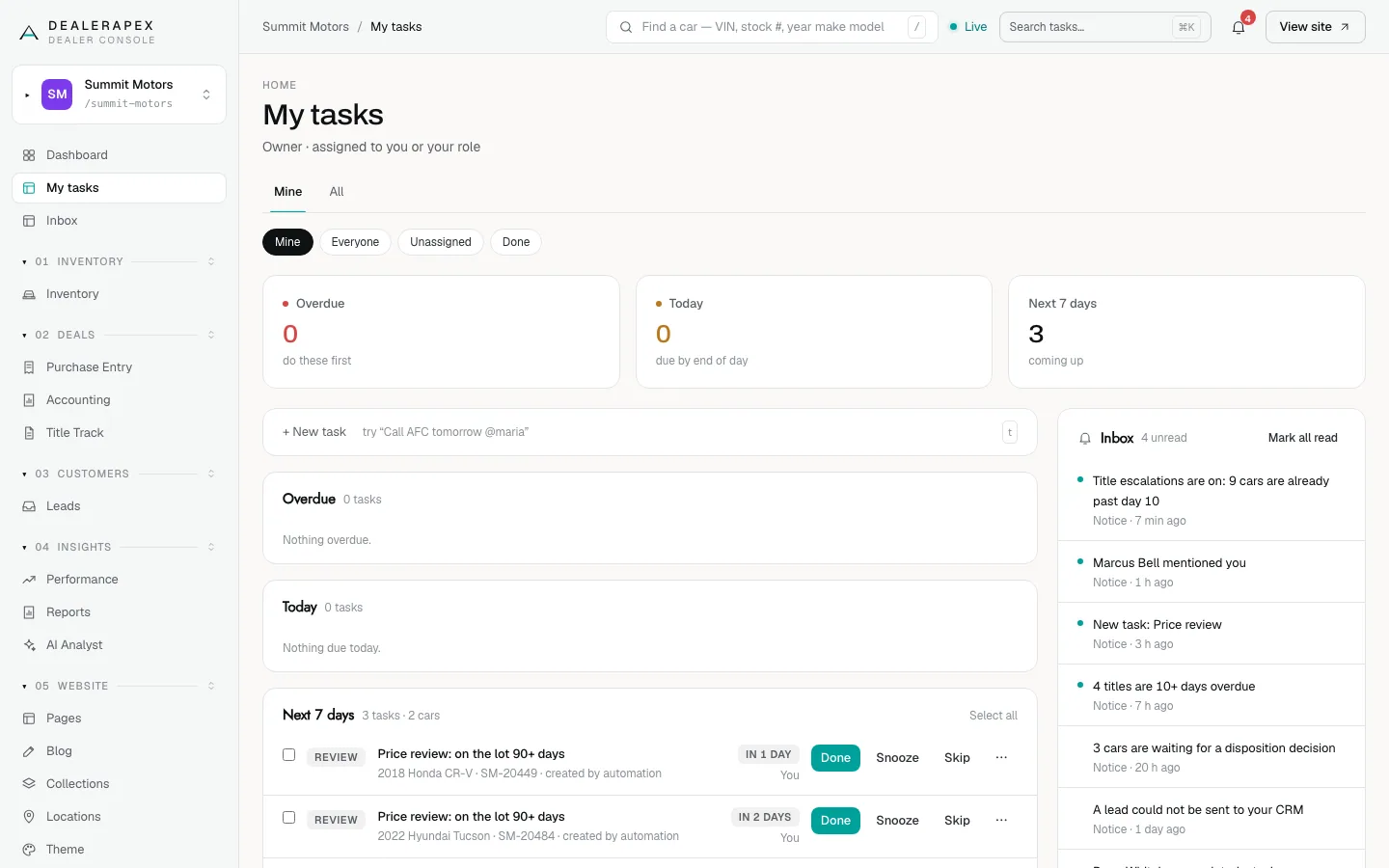Snooze the Hyundai Tucson price review

(x=897, y=821)
